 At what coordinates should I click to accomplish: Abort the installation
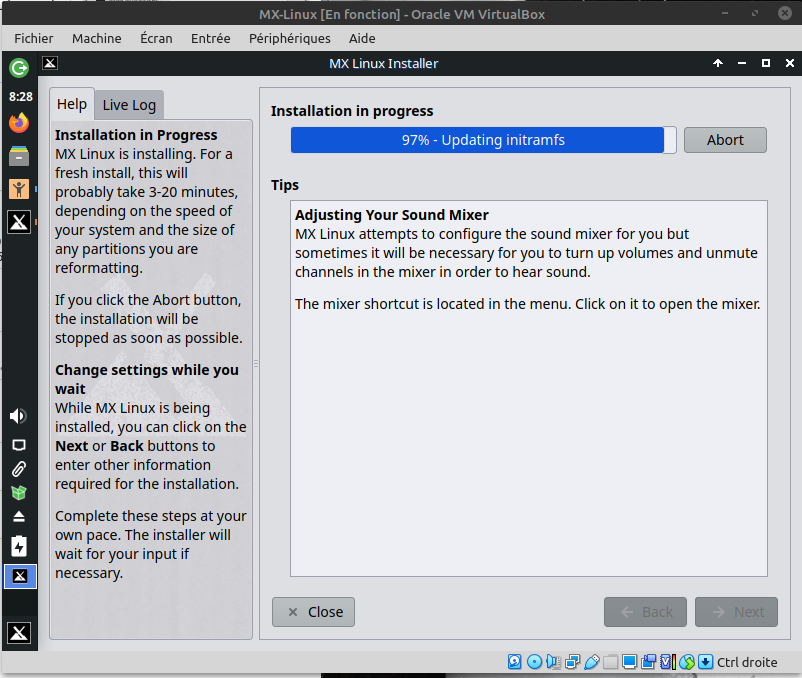pos(725,140)
